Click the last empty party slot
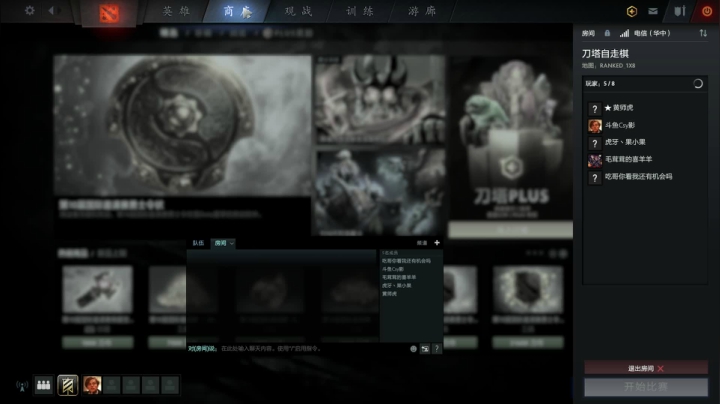The height and width of the screenshot is (404, 720). pyautogui.click(x=170, y=385)
